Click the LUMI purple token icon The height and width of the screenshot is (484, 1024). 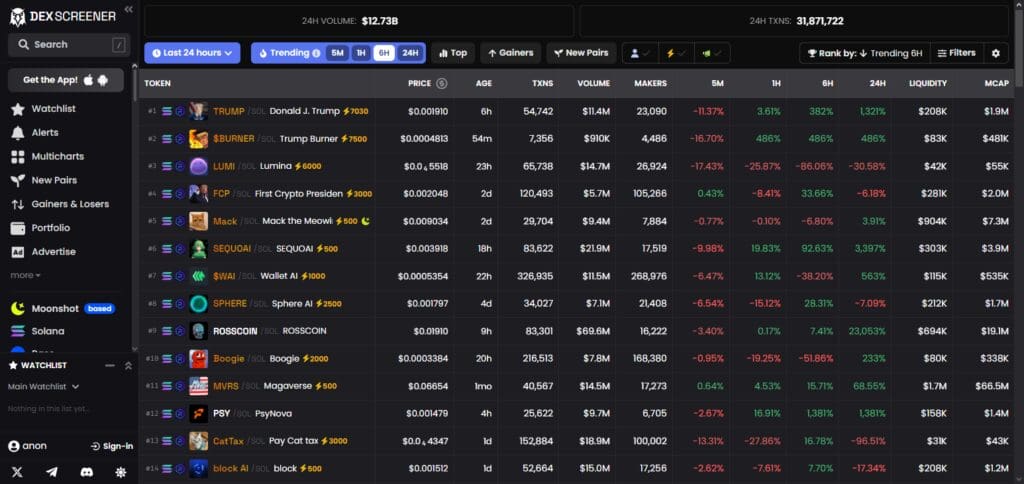coord(199,167)
